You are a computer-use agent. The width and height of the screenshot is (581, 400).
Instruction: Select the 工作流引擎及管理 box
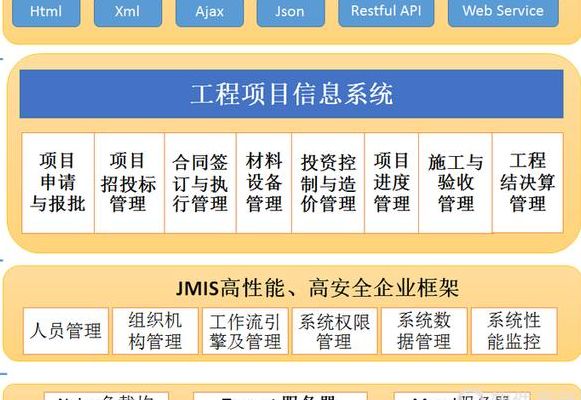[x=245, y=331]
